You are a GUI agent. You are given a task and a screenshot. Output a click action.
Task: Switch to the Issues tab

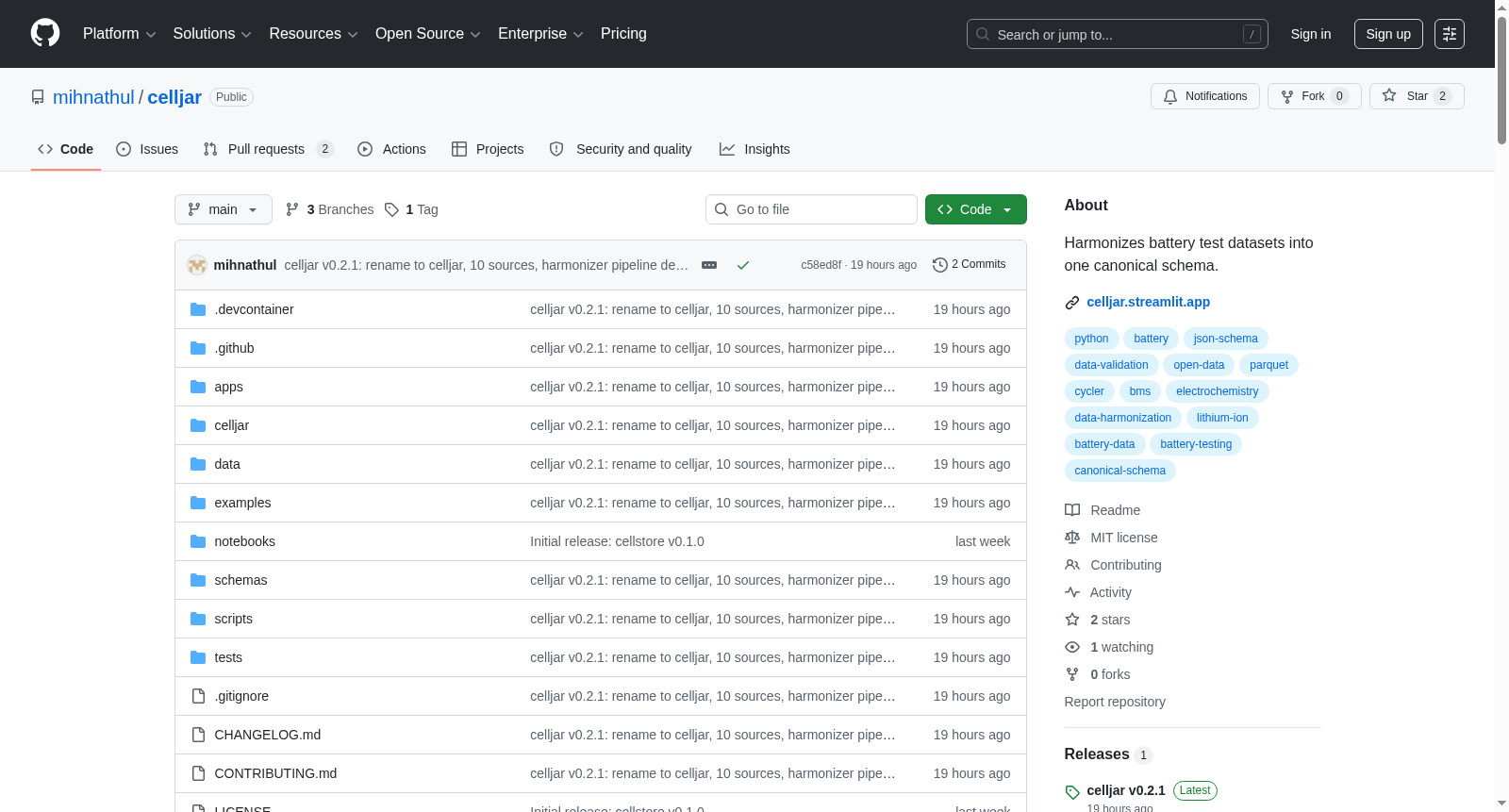pos(147,149)
